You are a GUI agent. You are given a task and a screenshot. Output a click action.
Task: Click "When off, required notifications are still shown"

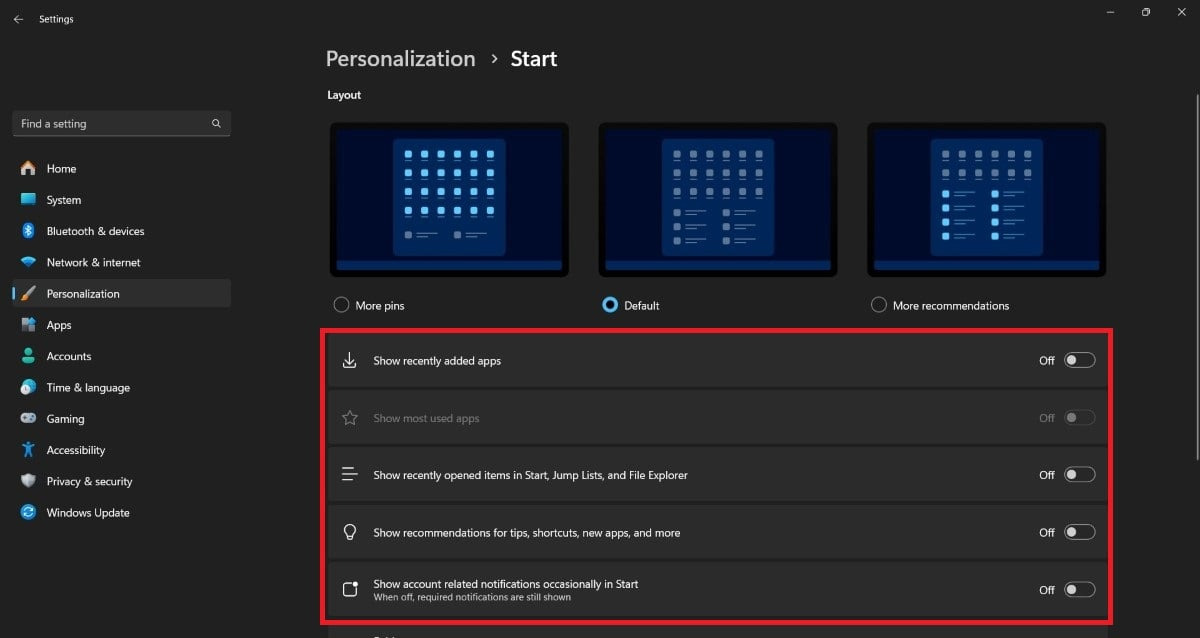(472, 597)
